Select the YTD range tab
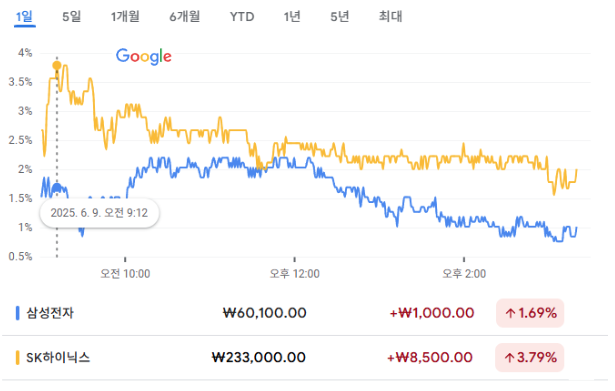Screen dimensions: 615x391 point(242,17)
